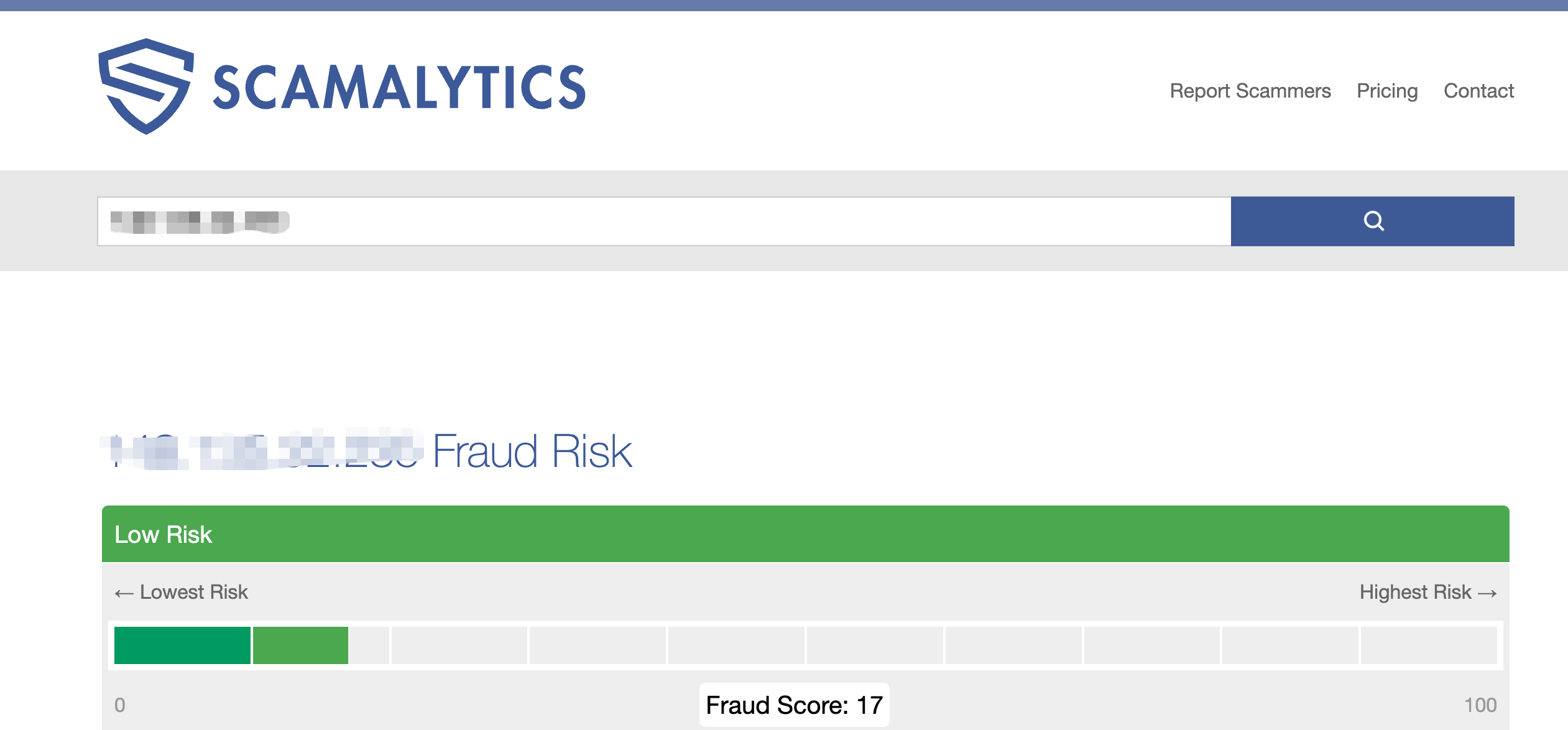1568x730 pixels.
Task: Select the first dark green risk bar segment
Action: 182,645
